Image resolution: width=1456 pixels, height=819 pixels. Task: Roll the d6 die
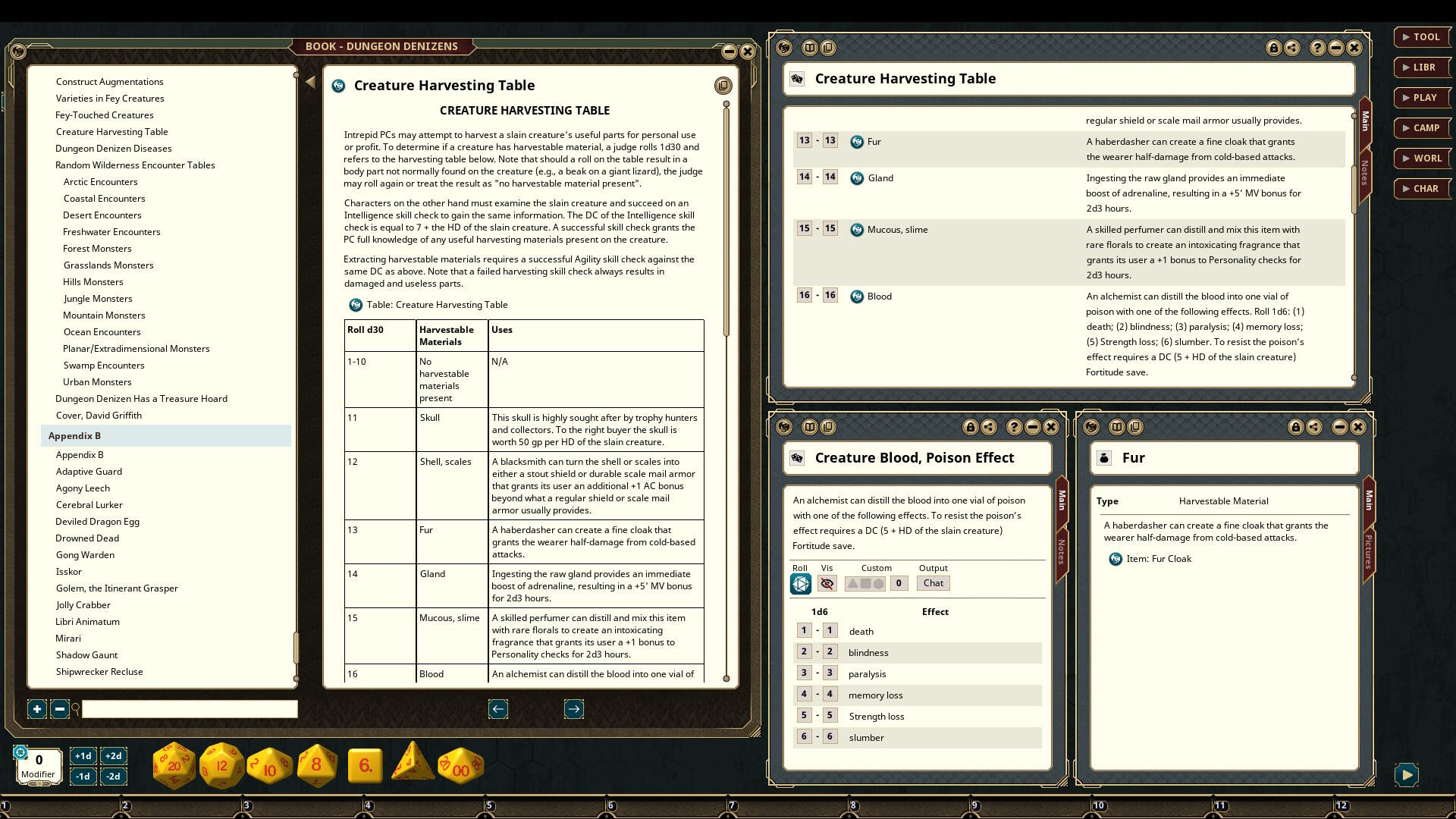click(364, 766)
